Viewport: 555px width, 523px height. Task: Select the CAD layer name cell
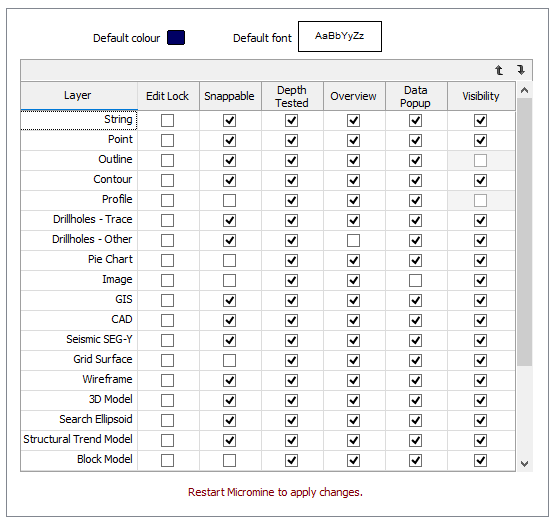[79, 321]
